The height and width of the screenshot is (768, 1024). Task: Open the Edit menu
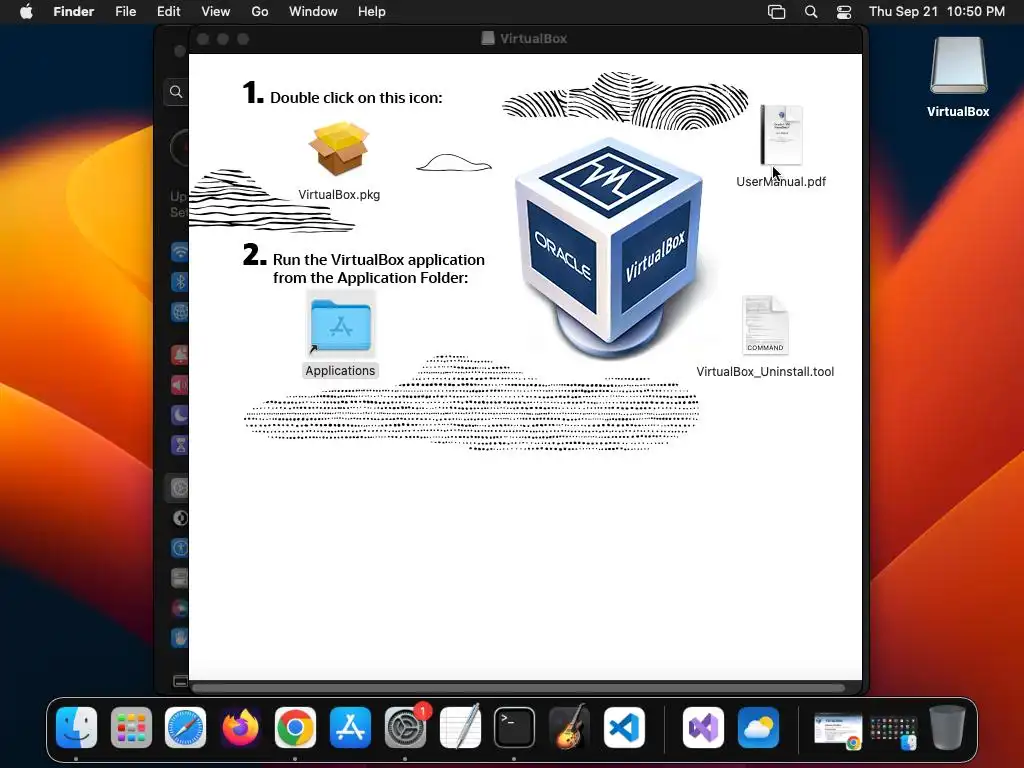point(168,12)
